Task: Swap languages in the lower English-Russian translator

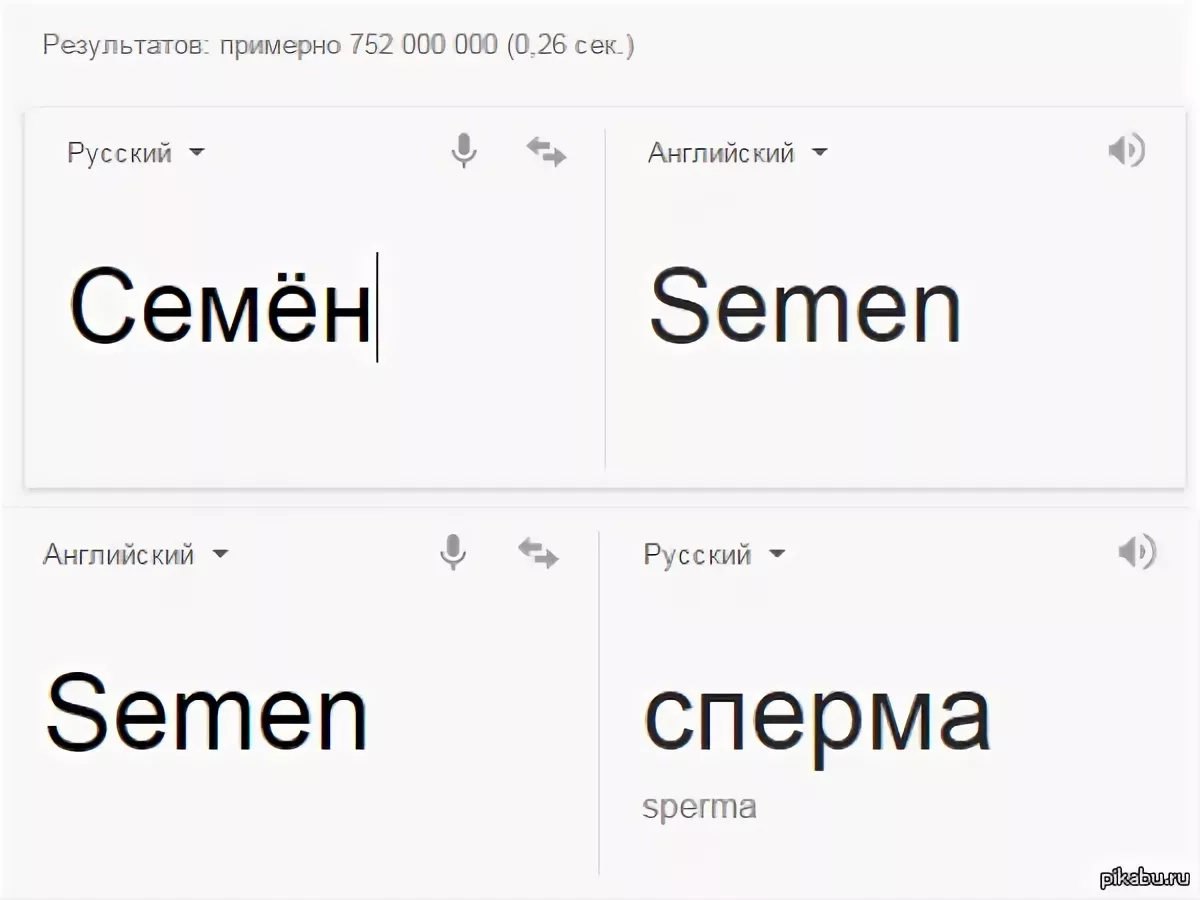Action: [538, 553]
